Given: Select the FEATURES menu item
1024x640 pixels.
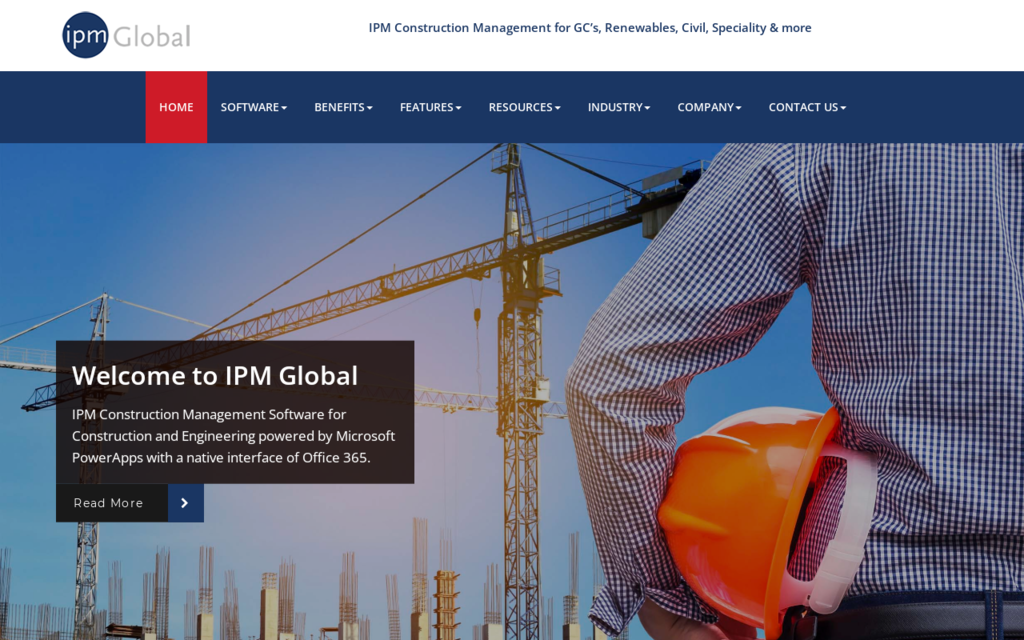Looking at the screenshot, I should point(426,107).
